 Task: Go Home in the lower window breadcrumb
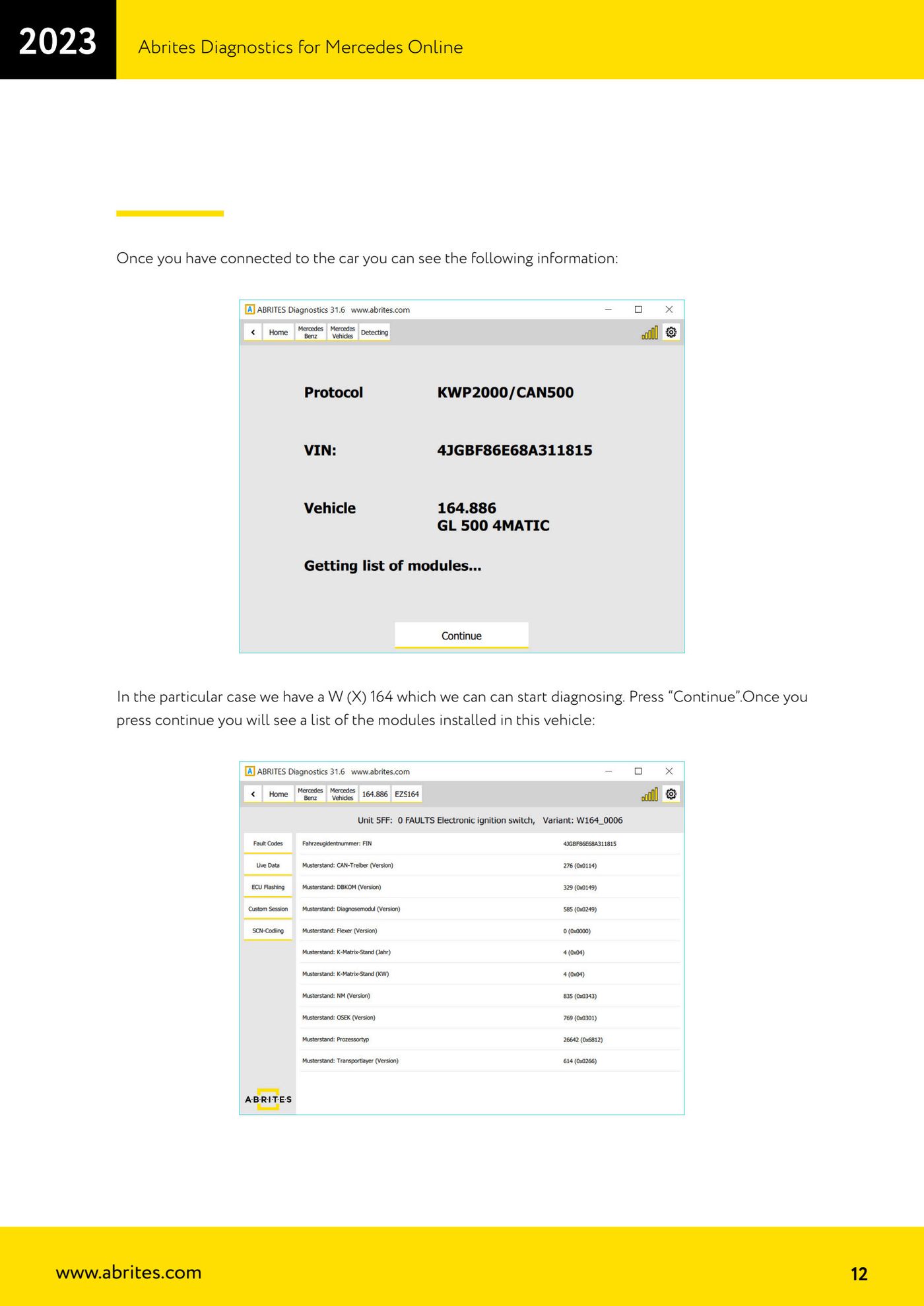[279, 794]
